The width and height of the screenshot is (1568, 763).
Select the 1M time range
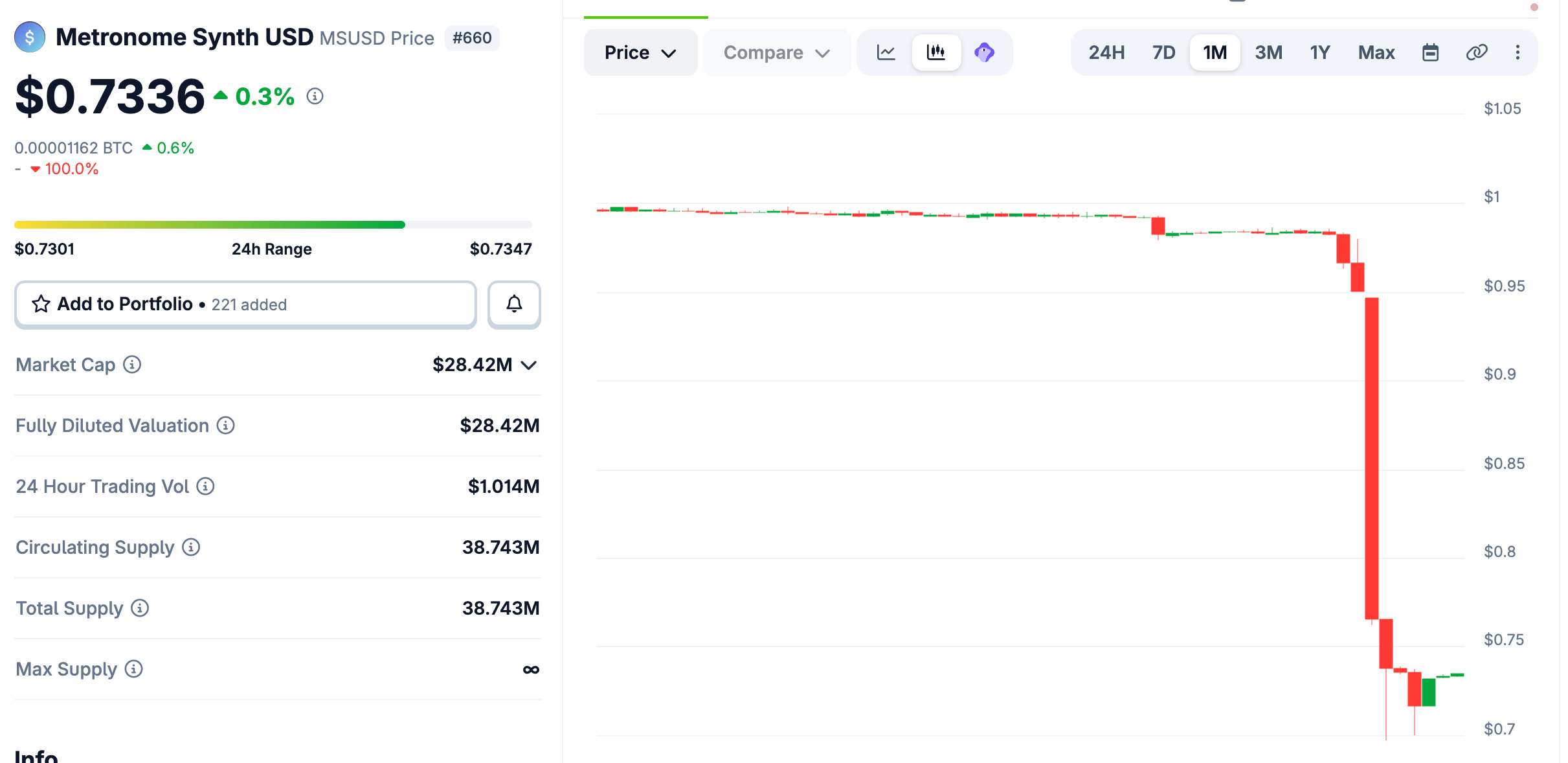(x=1215, y=52)
